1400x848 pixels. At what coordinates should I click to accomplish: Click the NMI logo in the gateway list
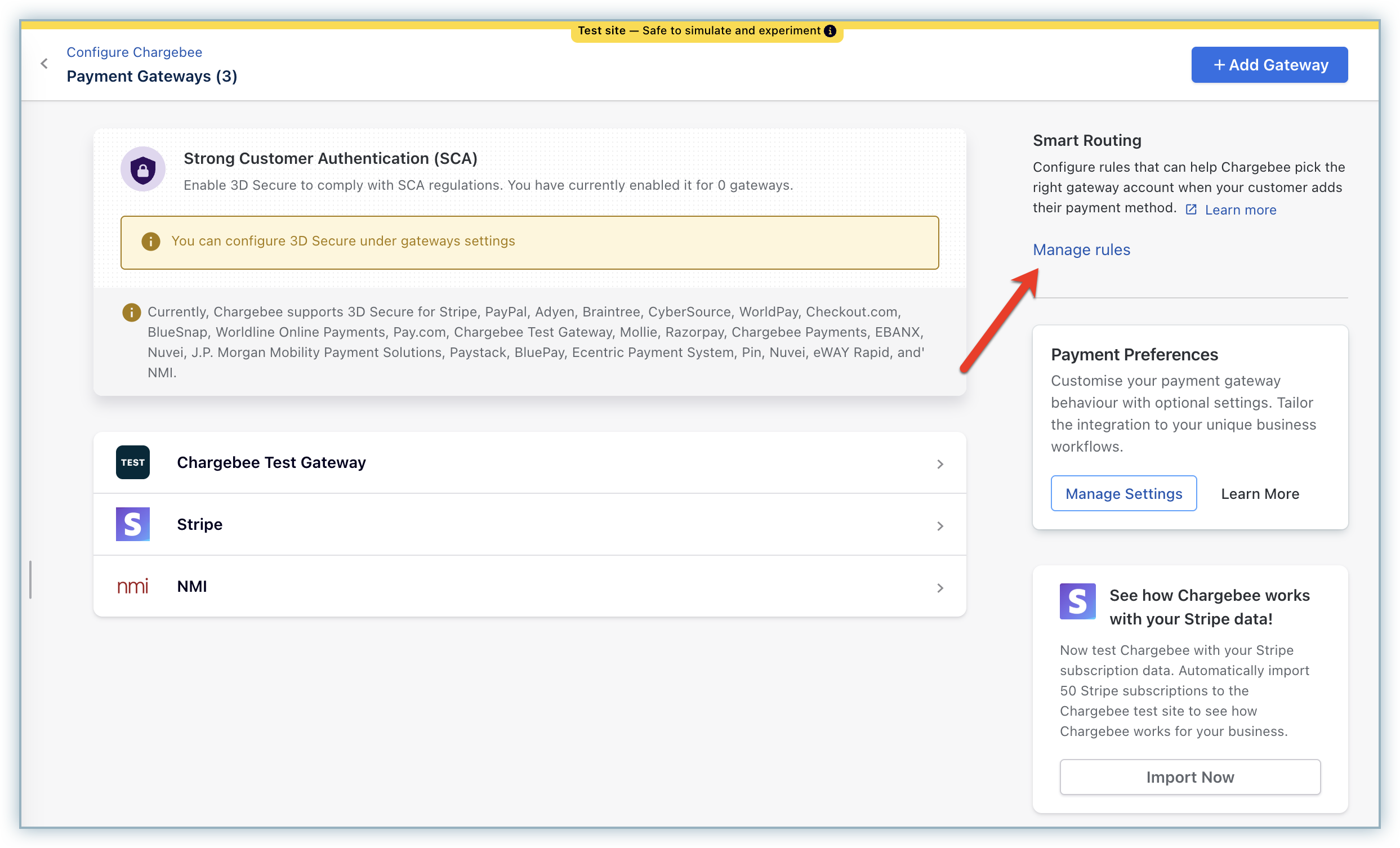point(133,586)
